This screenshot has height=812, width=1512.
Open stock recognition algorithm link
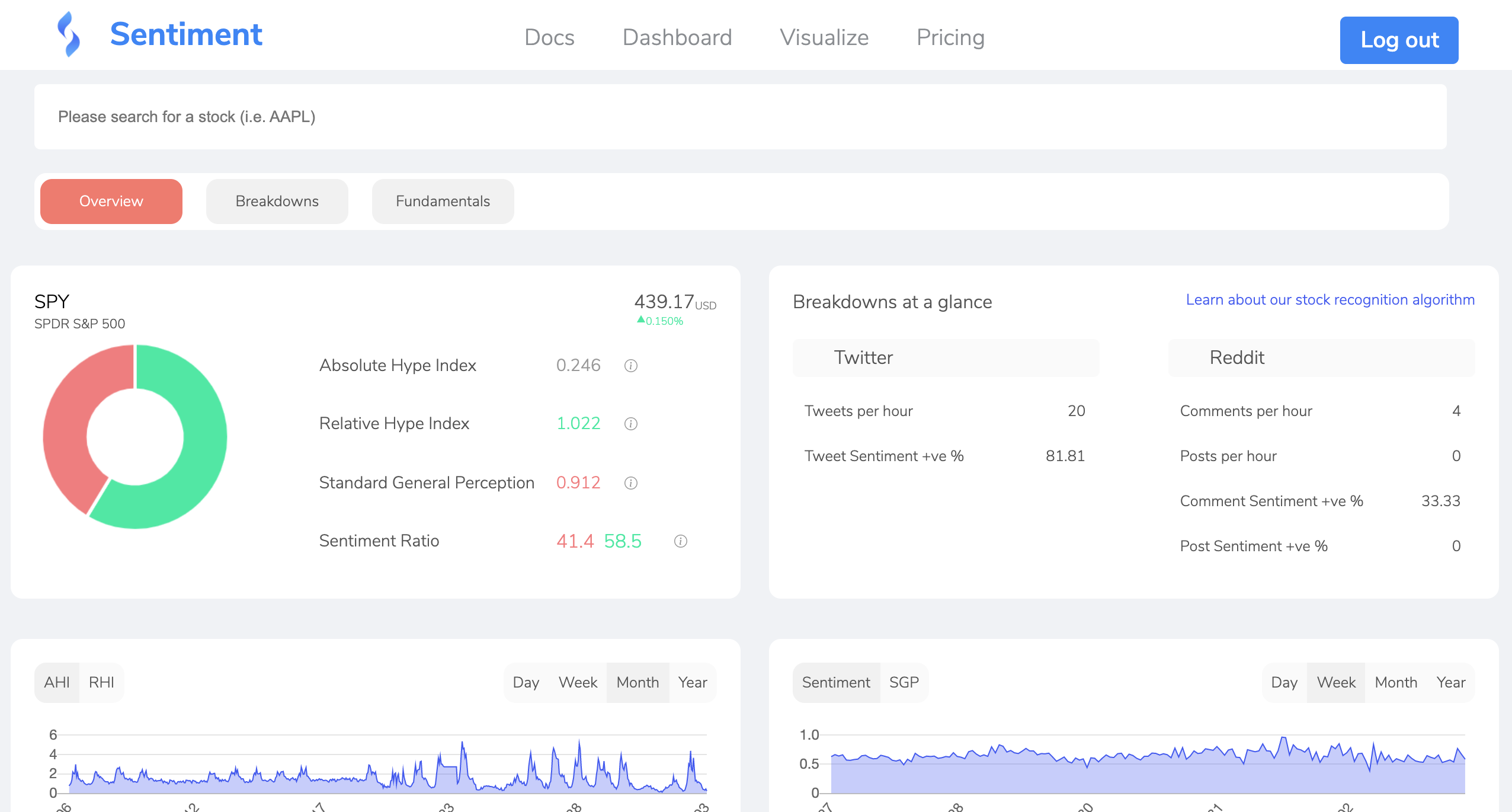pyautogui.click(x=1330, y=300)
